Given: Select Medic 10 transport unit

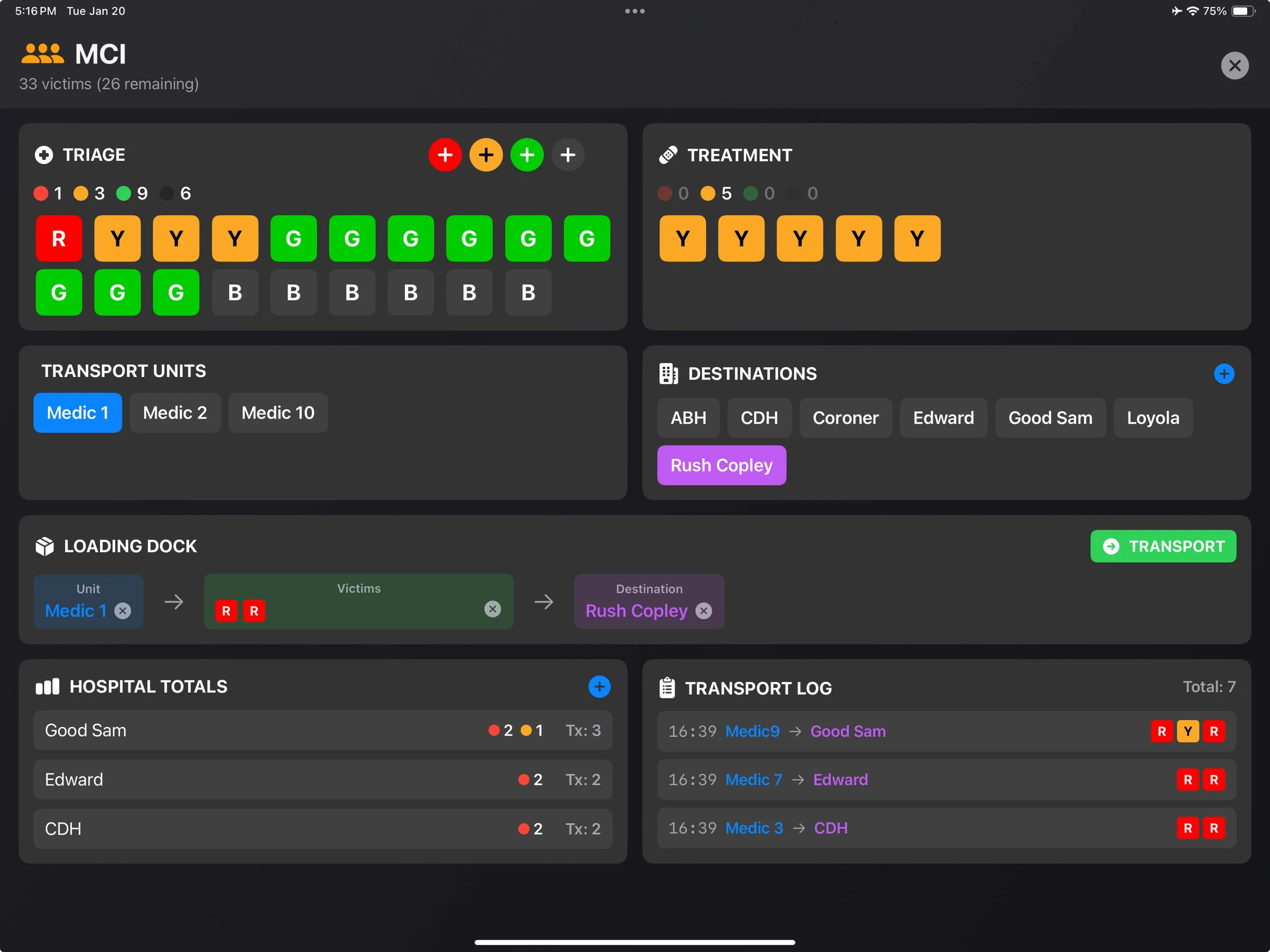Looking at the screenshot, I should point(278,412).
